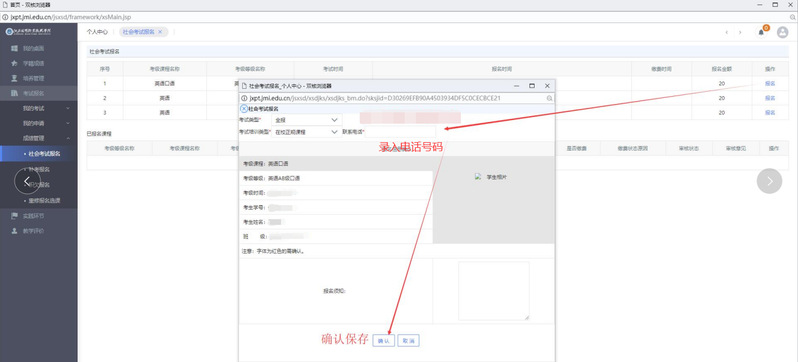Click the flag icon for 实践环节
The width and height of the screenshot is (798, 362).
(14, 216)
